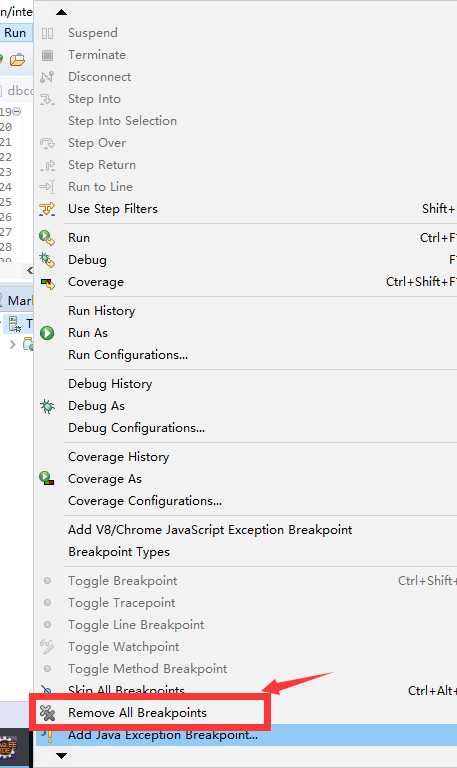Click the Coverage icon in the menu

[47, 283]
